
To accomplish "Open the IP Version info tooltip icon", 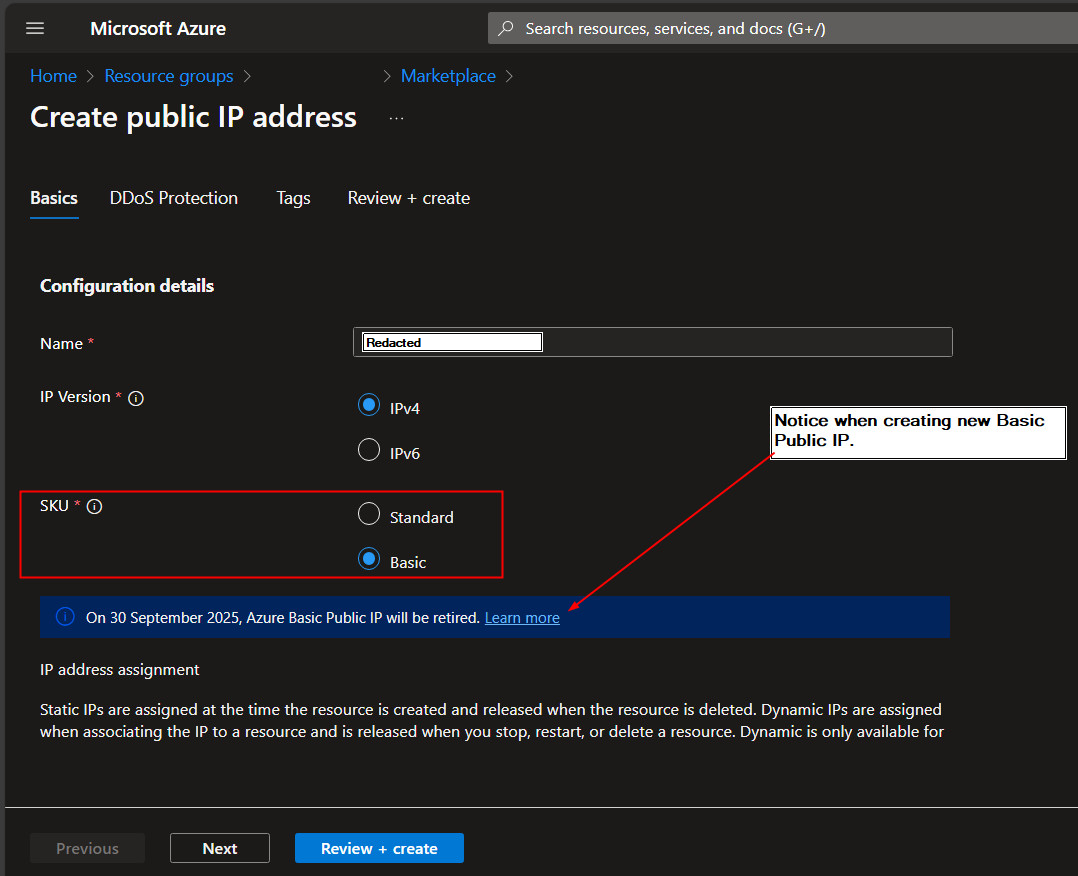I will [x=136, y=398].
